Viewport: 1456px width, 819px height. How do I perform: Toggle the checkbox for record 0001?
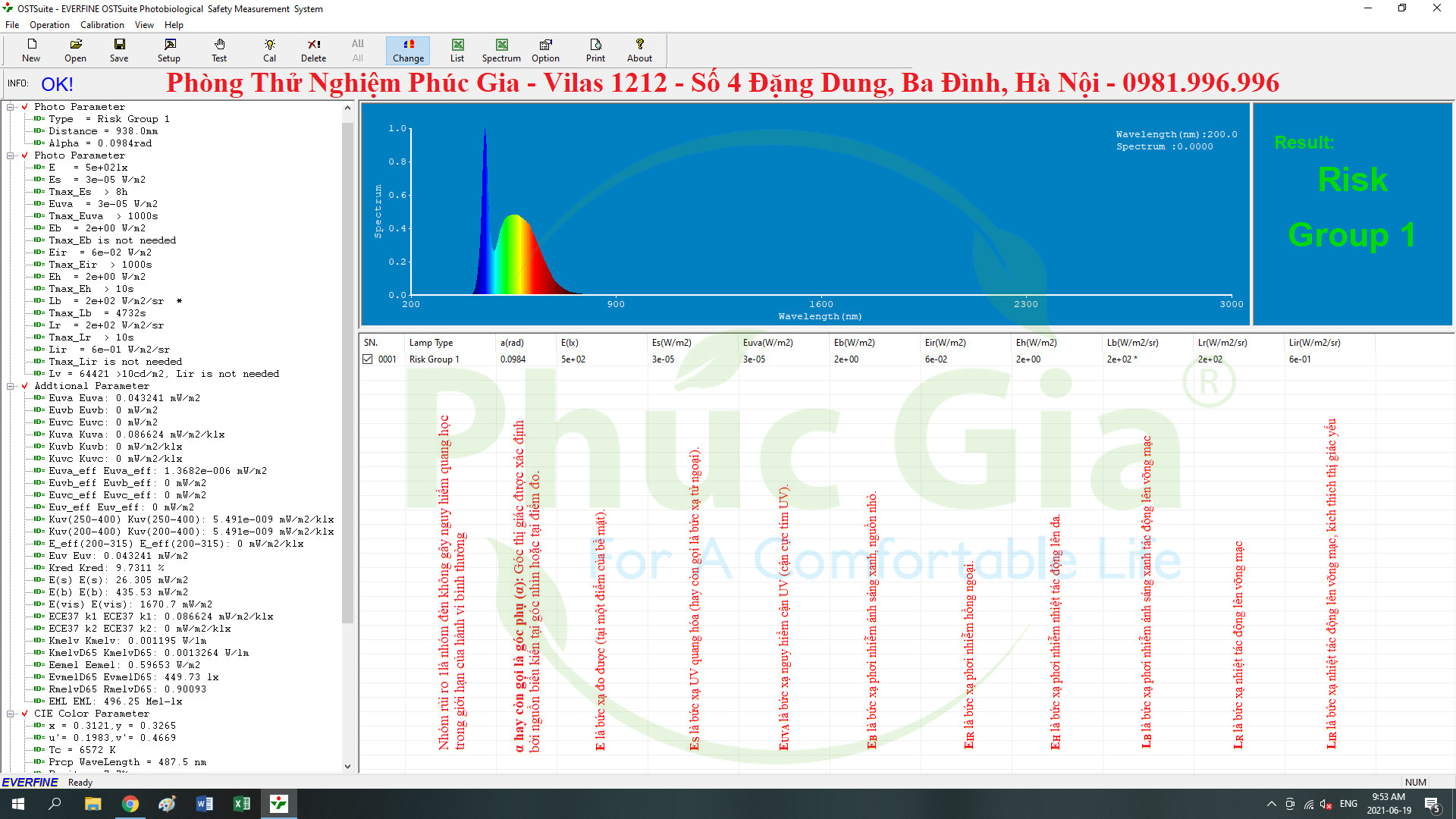368,359
